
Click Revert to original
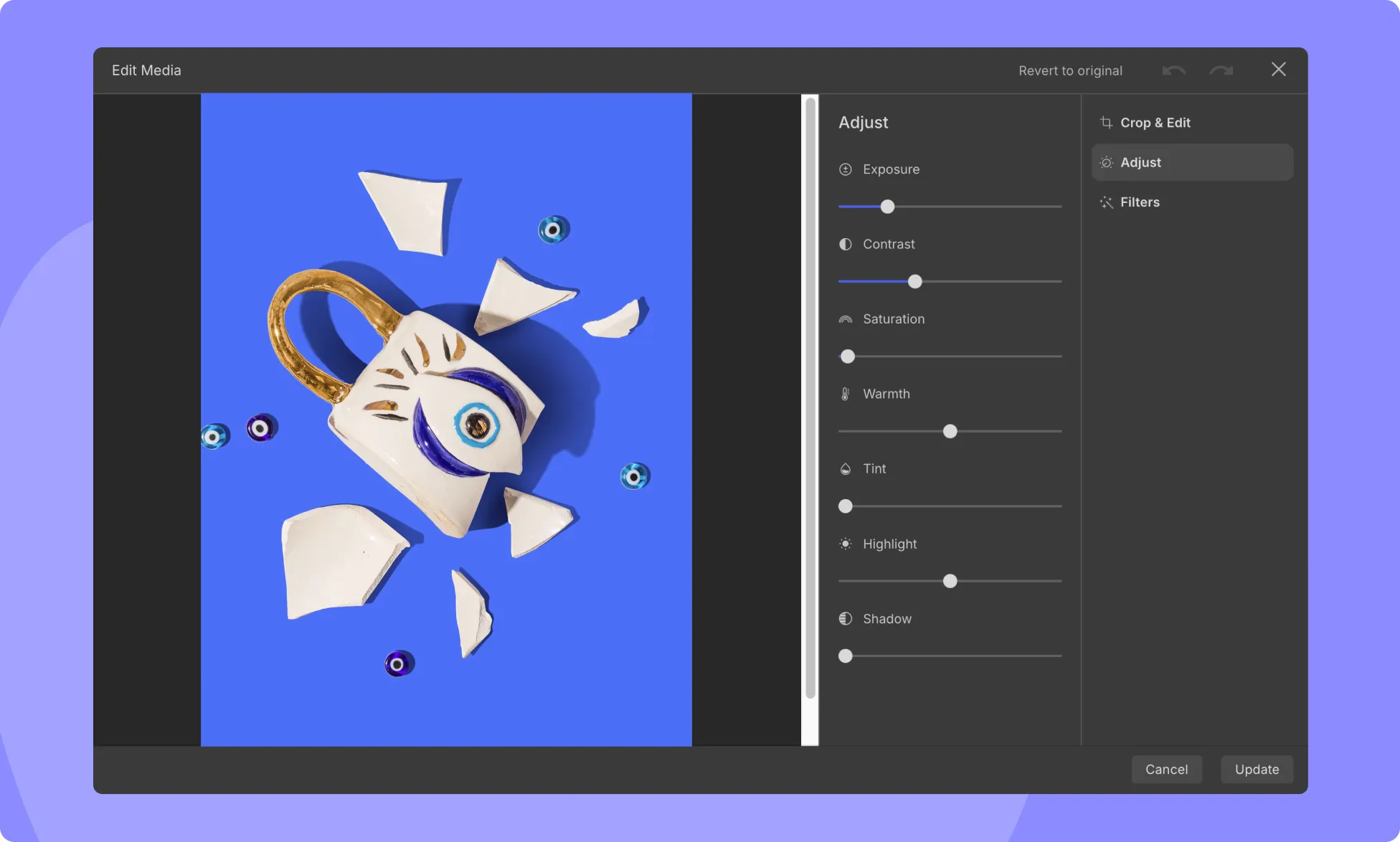point(1070,70)
